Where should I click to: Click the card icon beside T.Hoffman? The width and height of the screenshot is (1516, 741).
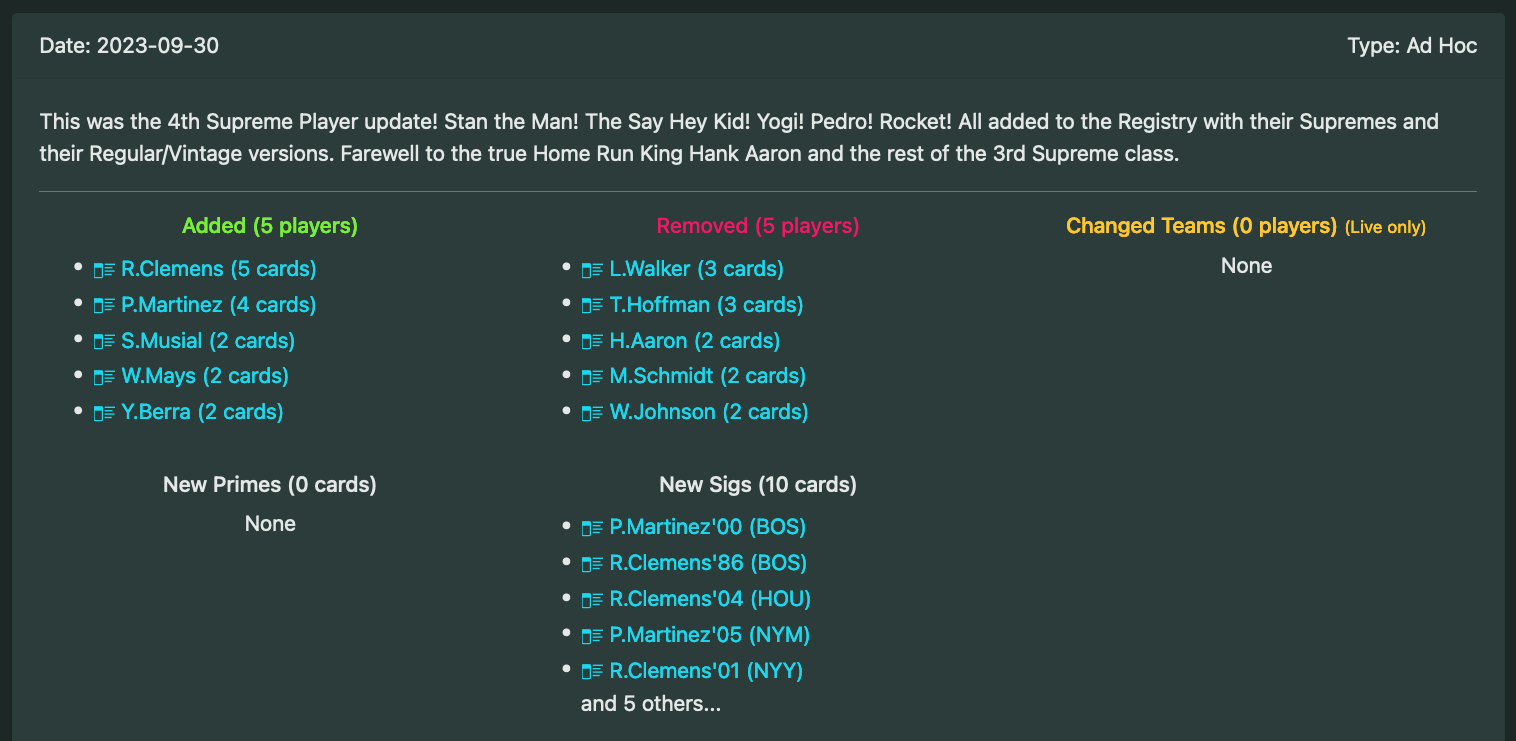coord(590,304)
